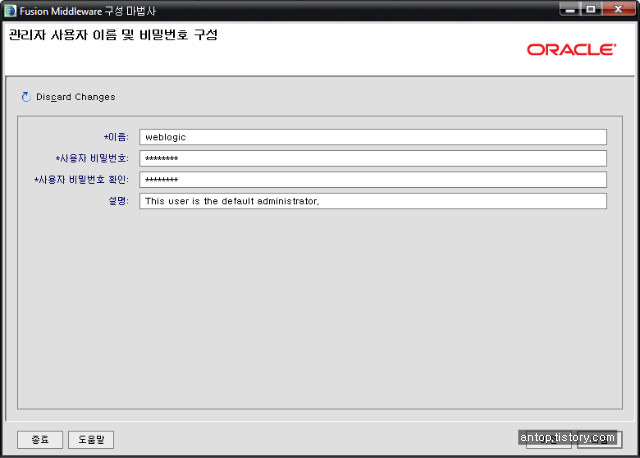640x458 pixels.
Task: Click the 사용자 비밀번호 확인 confirm field
Action: point(373,180)
